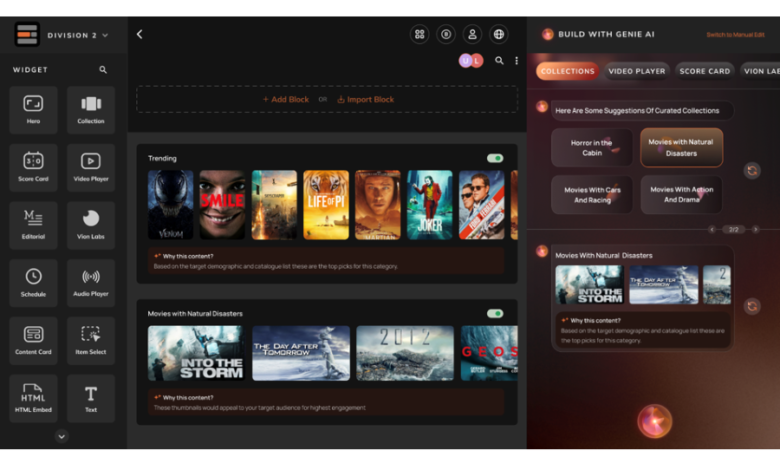Refresh the curated collection suggestions
The image size is (780, 470).
pos(752,171)
